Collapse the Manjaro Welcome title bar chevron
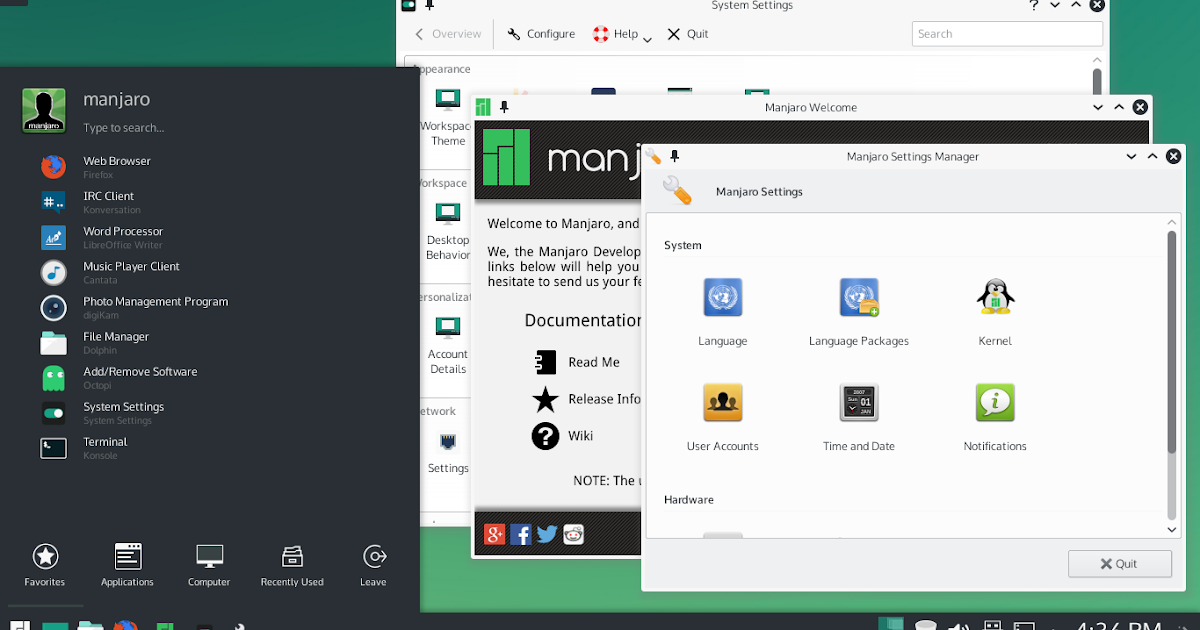Screen dimensions: 1200x630 (x=1096, y=107)
